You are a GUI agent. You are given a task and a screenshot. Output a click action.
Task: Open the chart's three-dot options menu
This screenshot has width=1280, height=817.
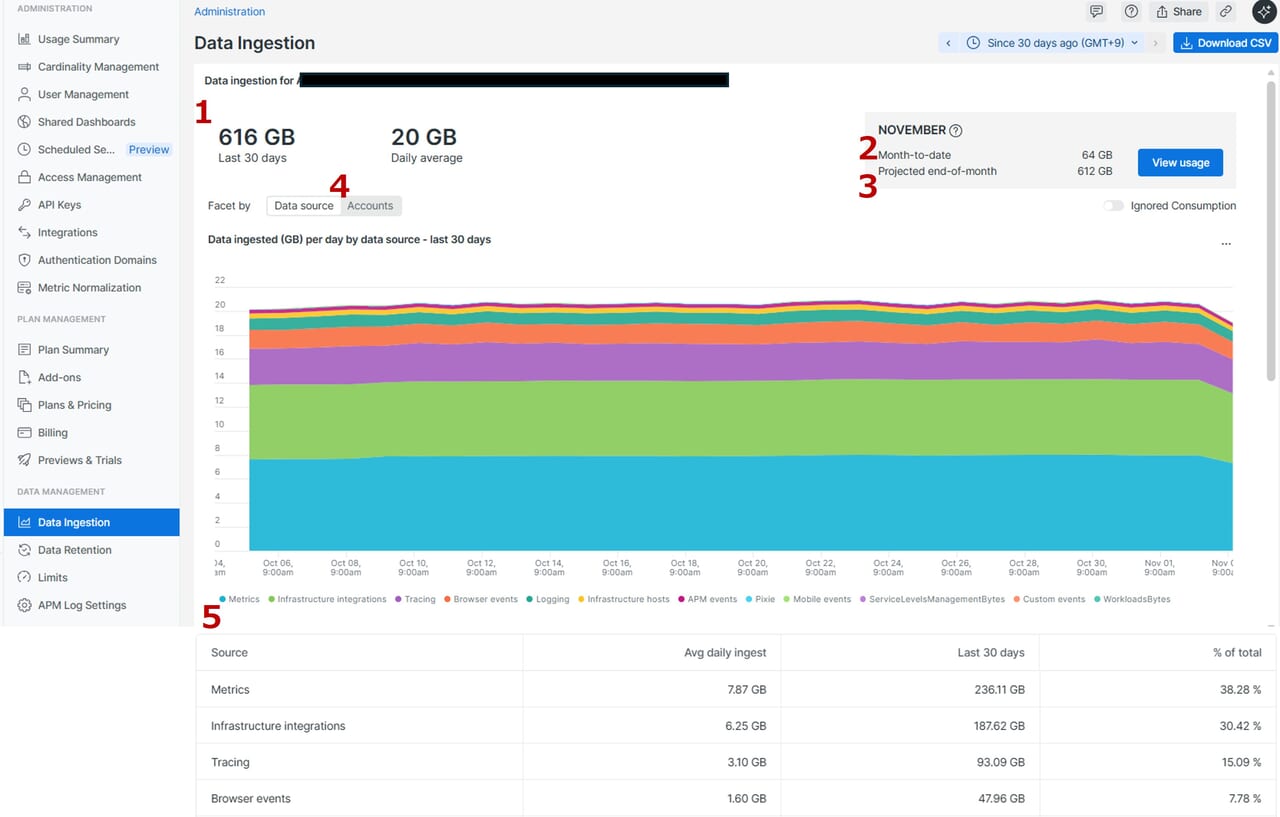coord(1226,244)
